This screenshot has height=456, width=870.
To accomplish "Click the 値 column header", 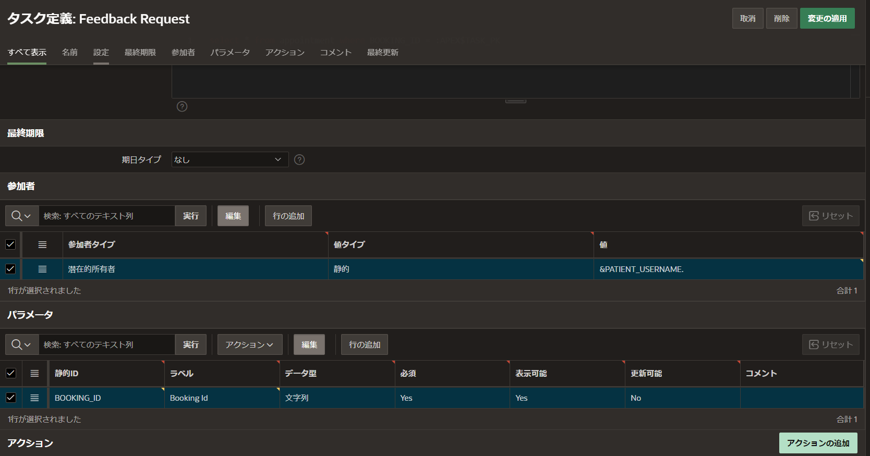I will [729, 245].
